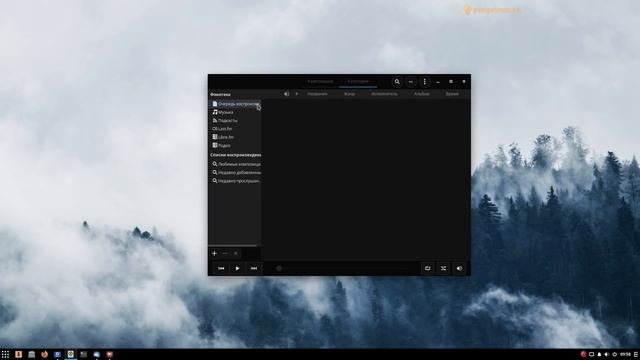Open playlist settings gear below sidebar
The height and width of the screenshot is (360, 640).
click(x=236, y=253)
